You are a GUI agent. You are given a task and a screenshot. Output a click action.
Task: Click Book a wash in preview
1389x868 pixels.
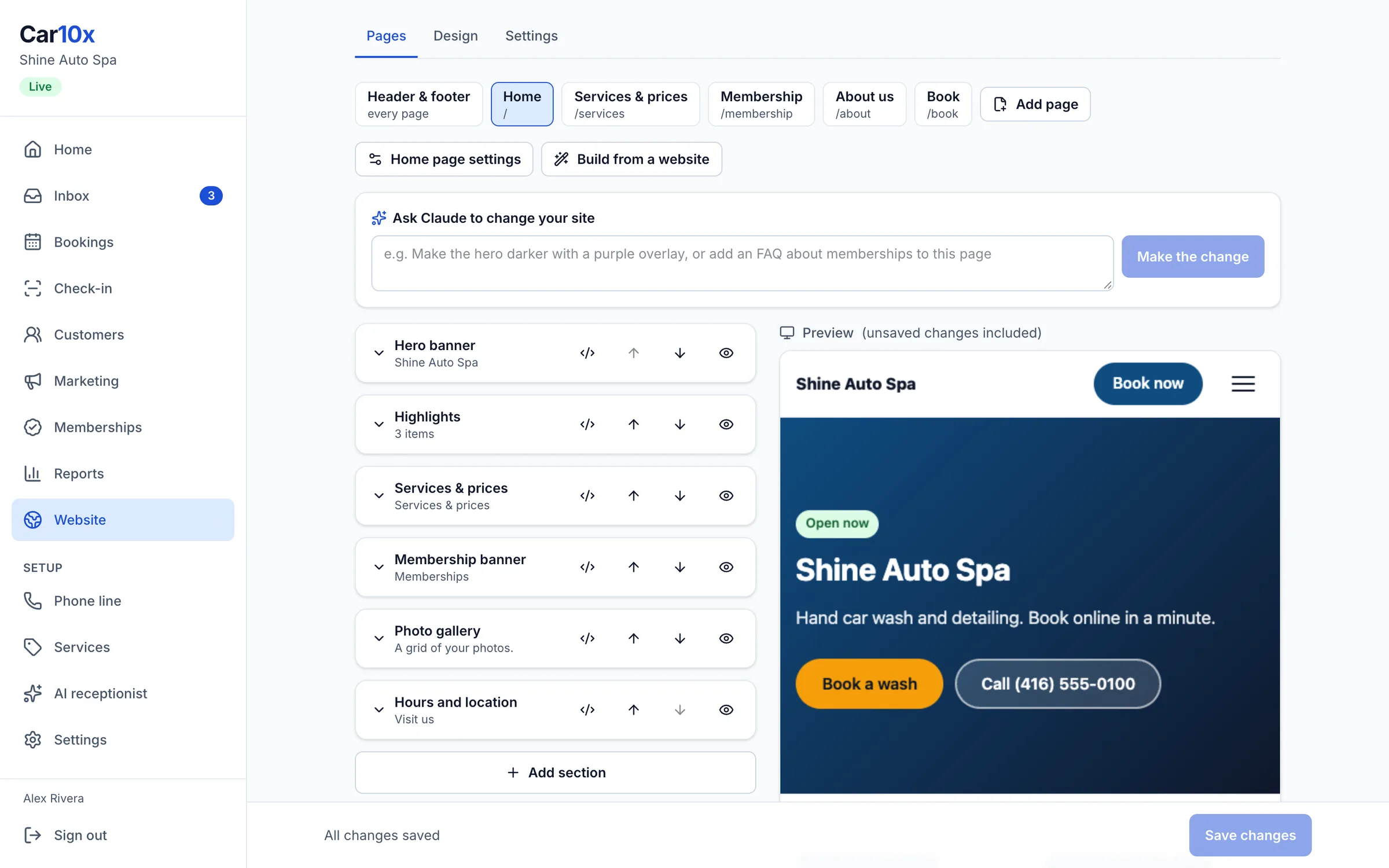(869, 684)
